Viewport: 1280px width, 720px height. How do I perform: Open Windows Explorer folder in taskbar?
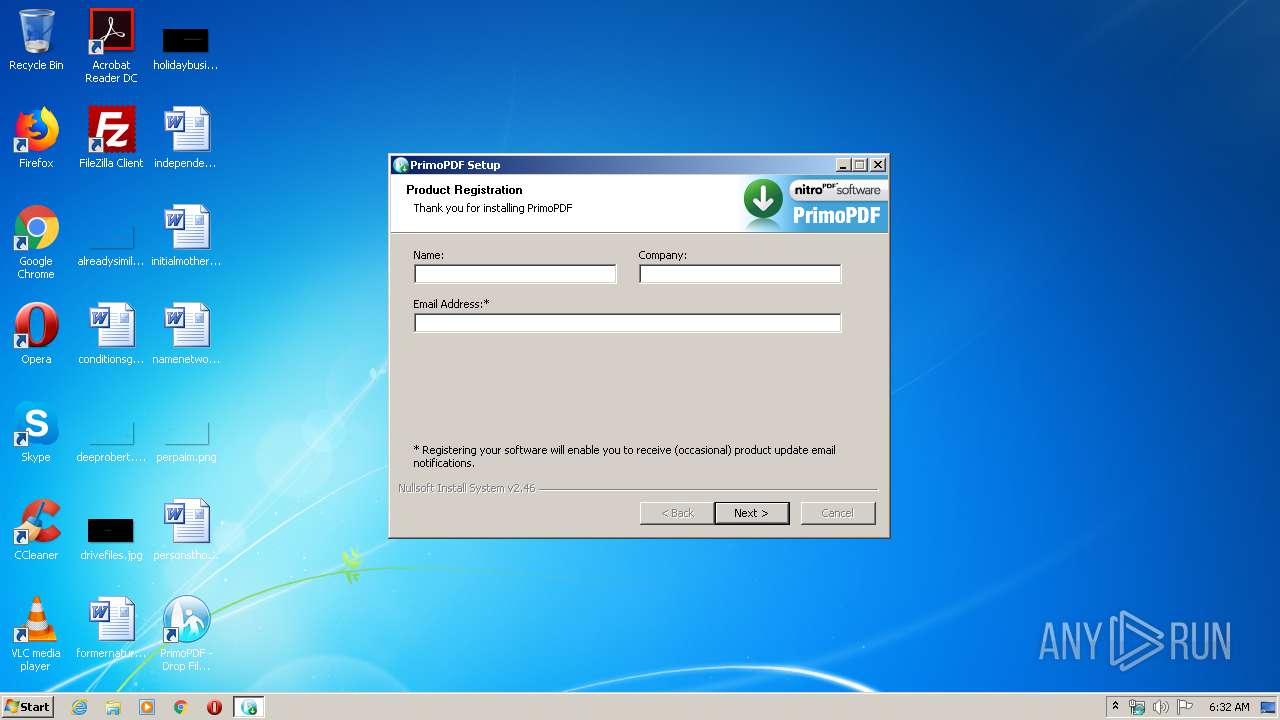click(x=113, y=707)
